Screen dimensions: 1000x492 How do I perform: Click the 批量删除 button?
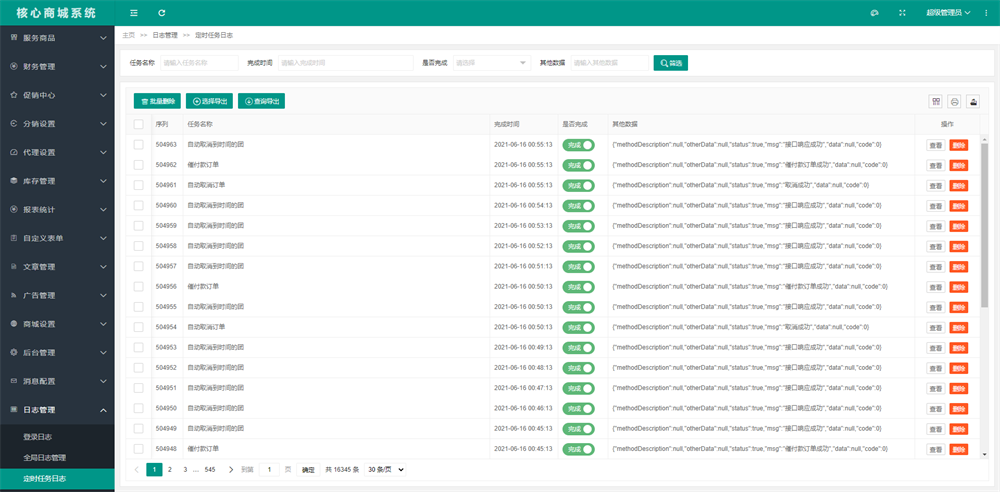click(x=157, y=101)
